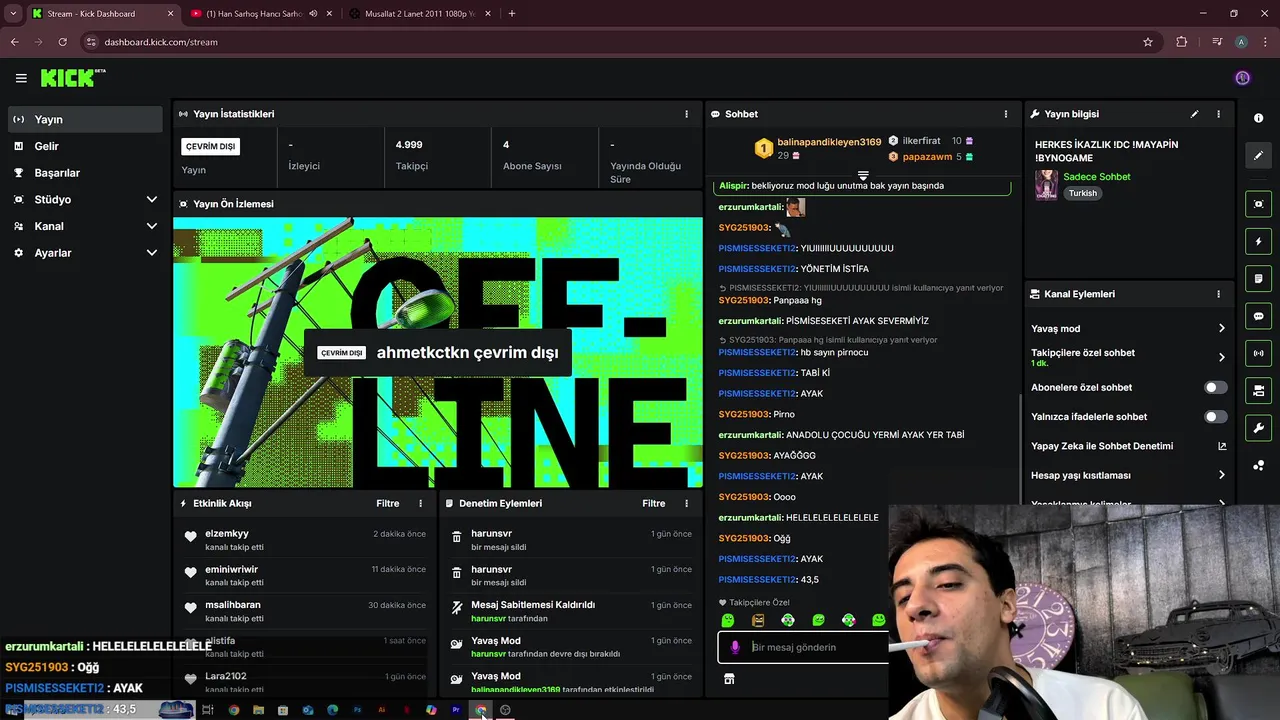Open Kanal Eylemleri three-dot options
The image size is (1280, 720).
click(x=1218, y=294)
